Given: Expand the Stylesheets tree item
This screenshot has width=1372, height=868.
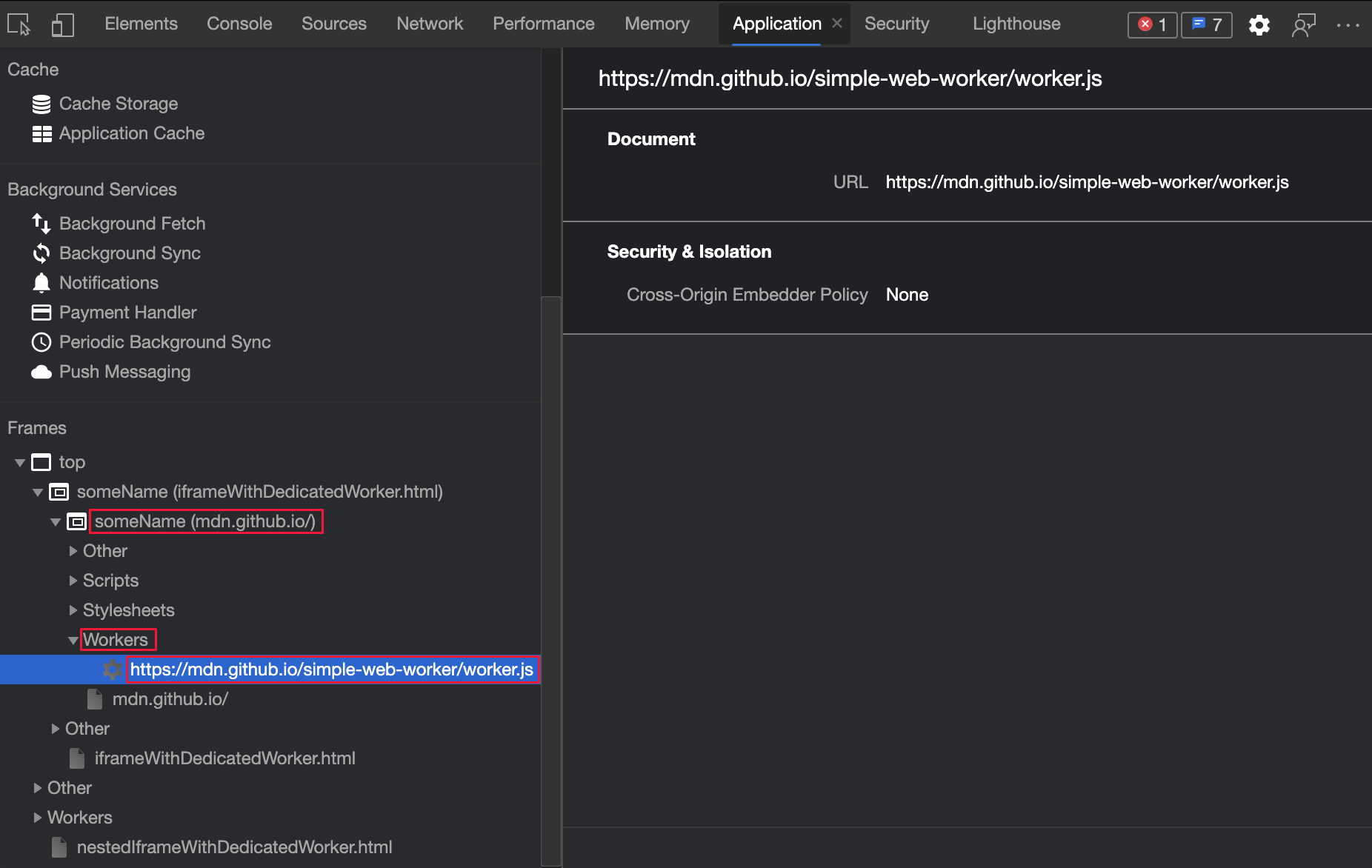Looking at the screenshot, I should click(x=73, y=610).
